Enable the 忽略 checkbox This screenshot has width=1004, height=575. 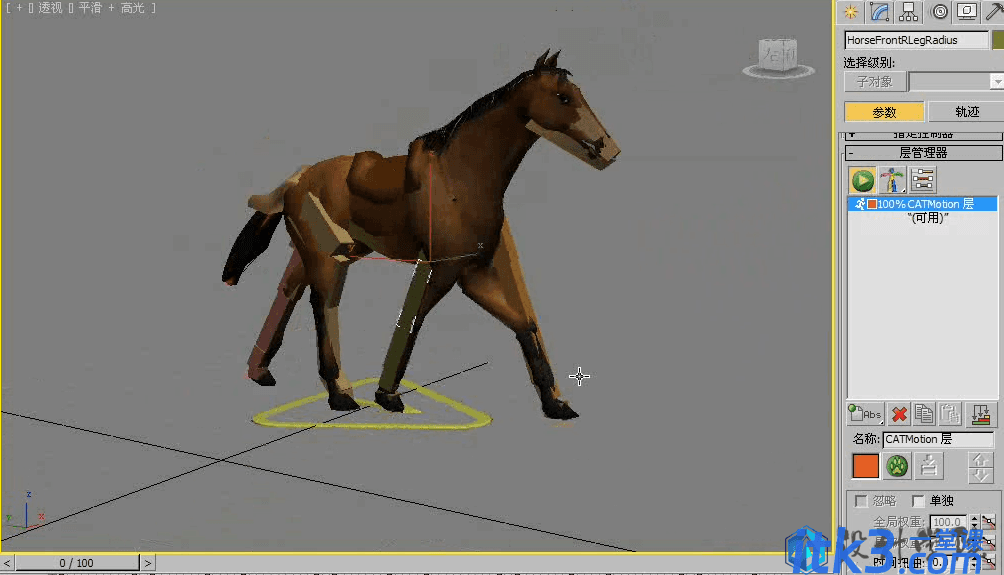[861, 501]
